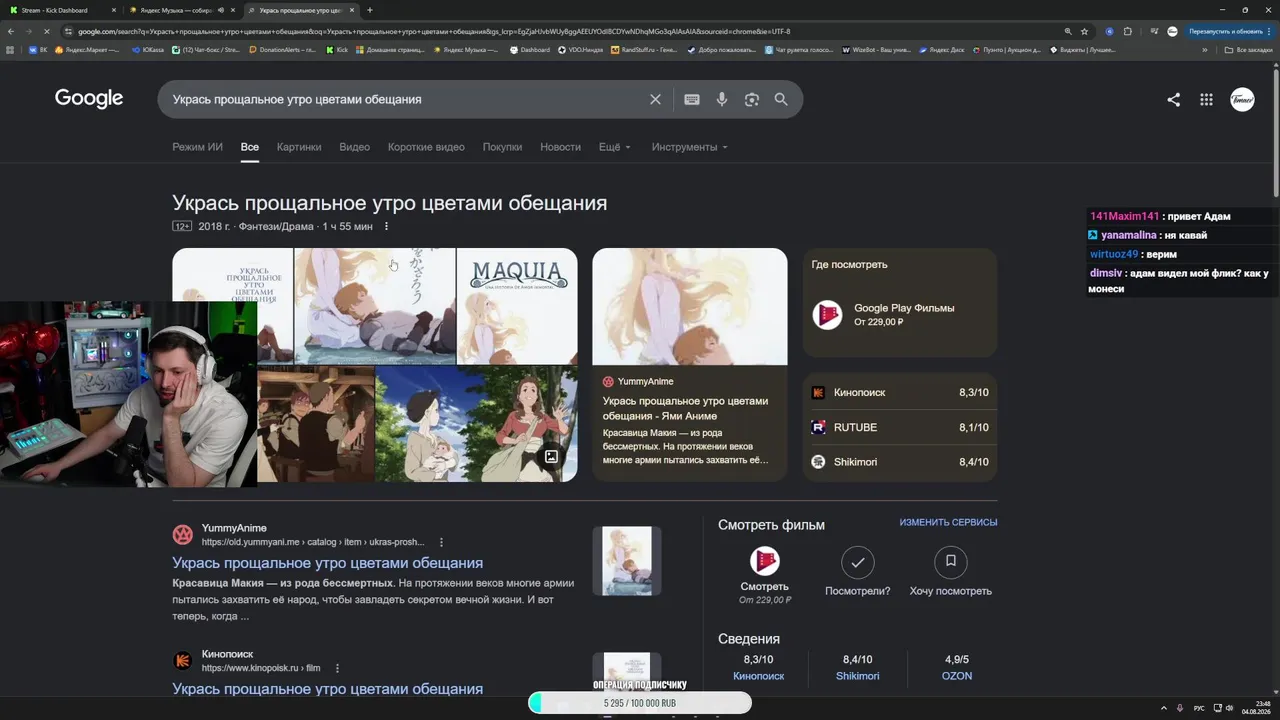Open the Кинопоиск 8,3/10 rating row
Image resolution: width=1280 pixels, height=720 pixels.
click(x=900, y=393)
